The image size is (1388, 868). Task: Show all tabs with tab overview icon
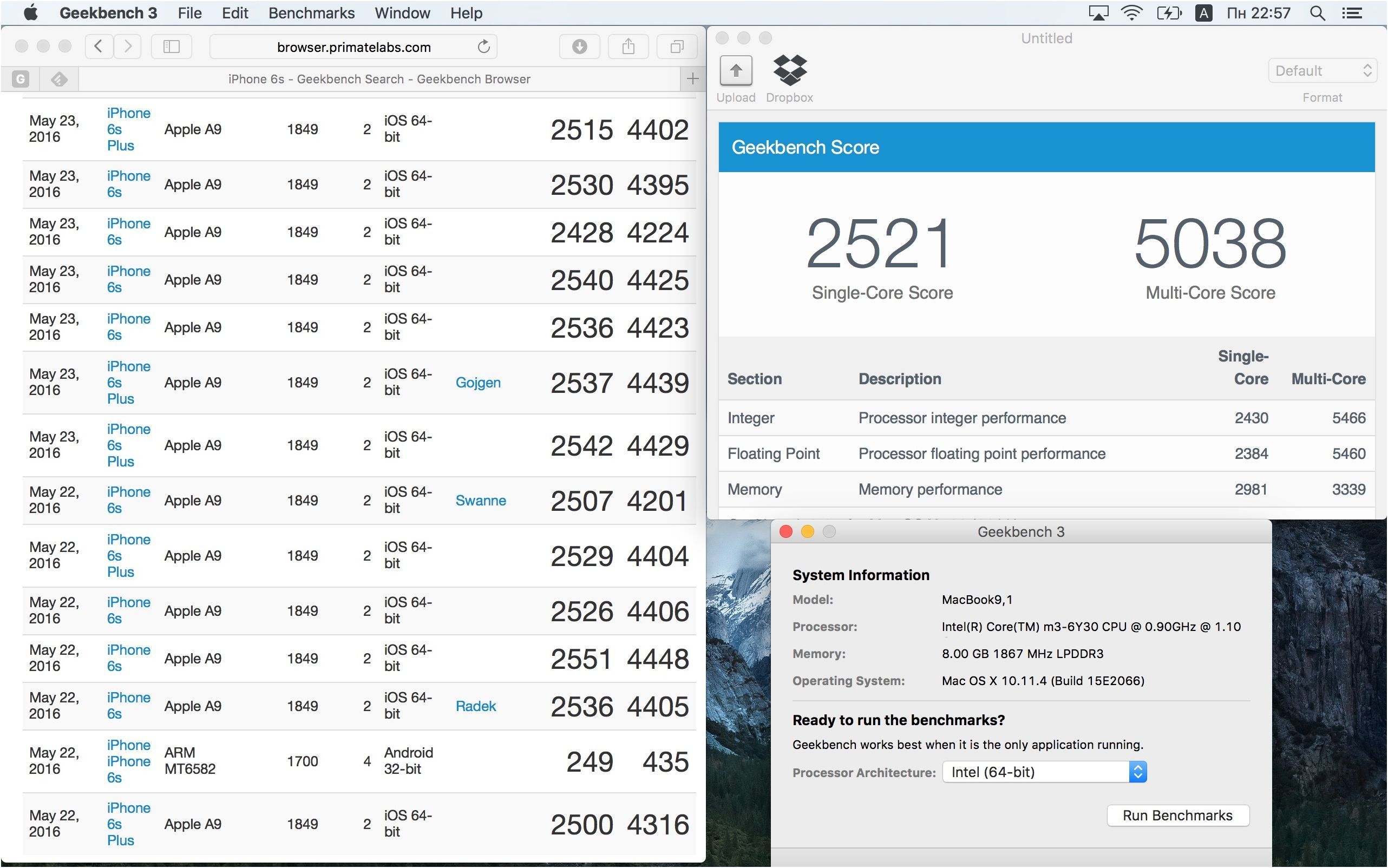[677, 47]
